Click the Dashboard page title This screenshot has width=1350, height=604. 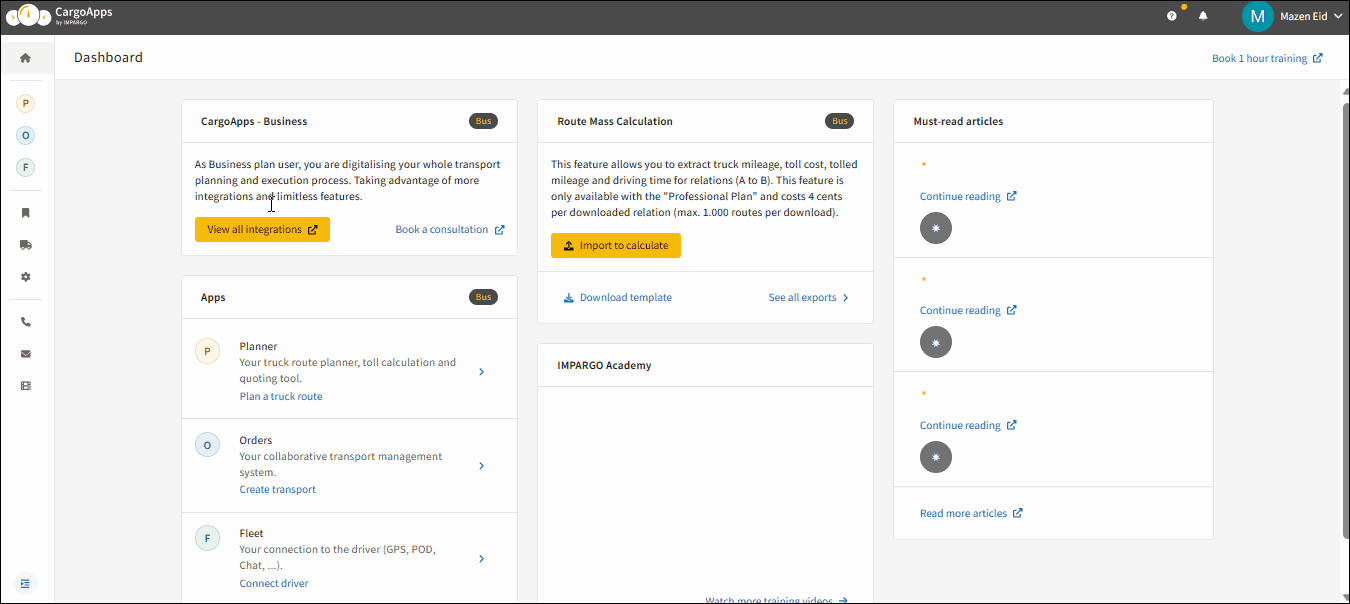coord(108,57)
